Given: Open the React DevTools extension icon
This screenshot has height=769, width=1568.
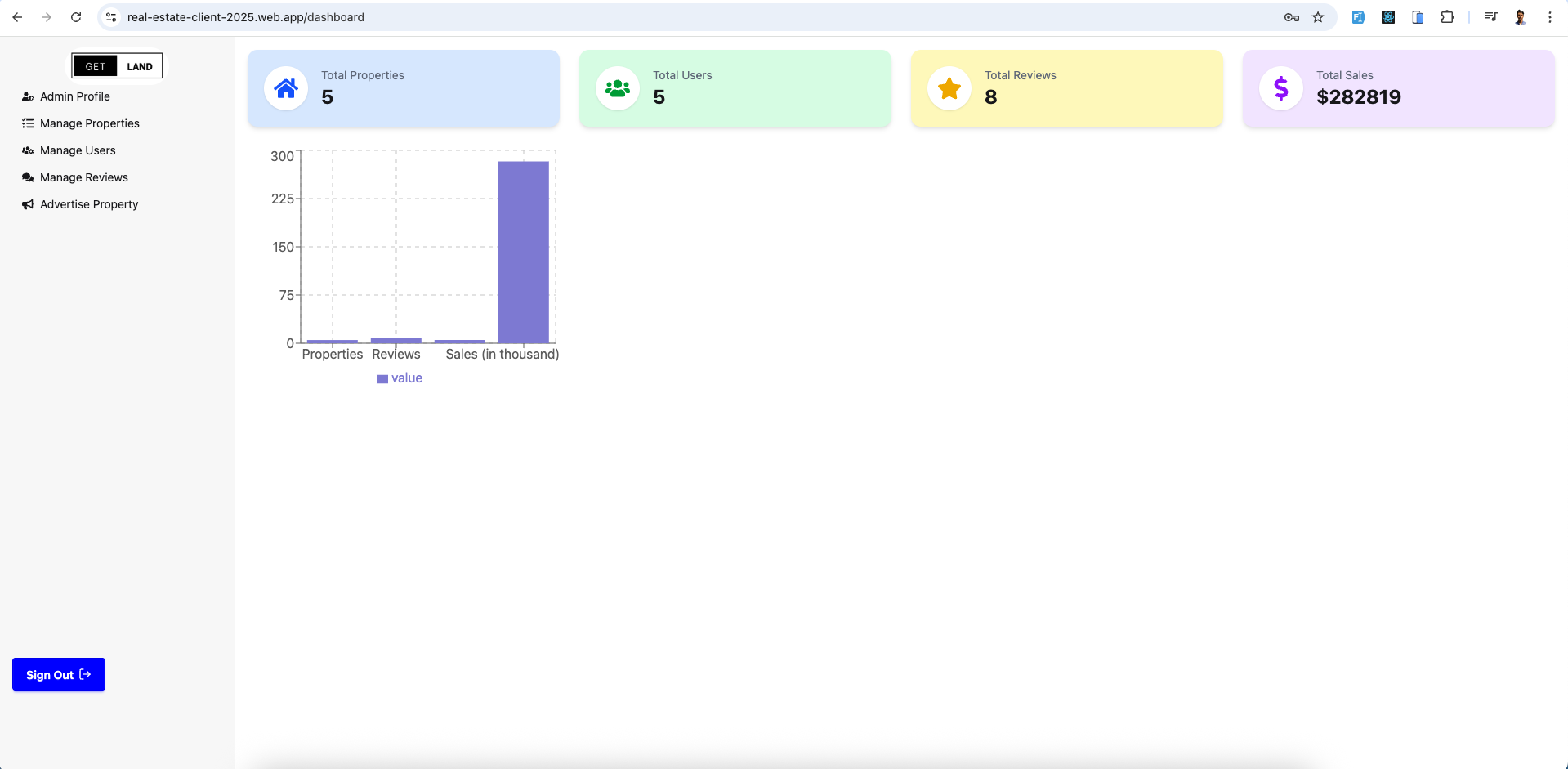Looking at the screenshot, I should [x=1388, y=17].
